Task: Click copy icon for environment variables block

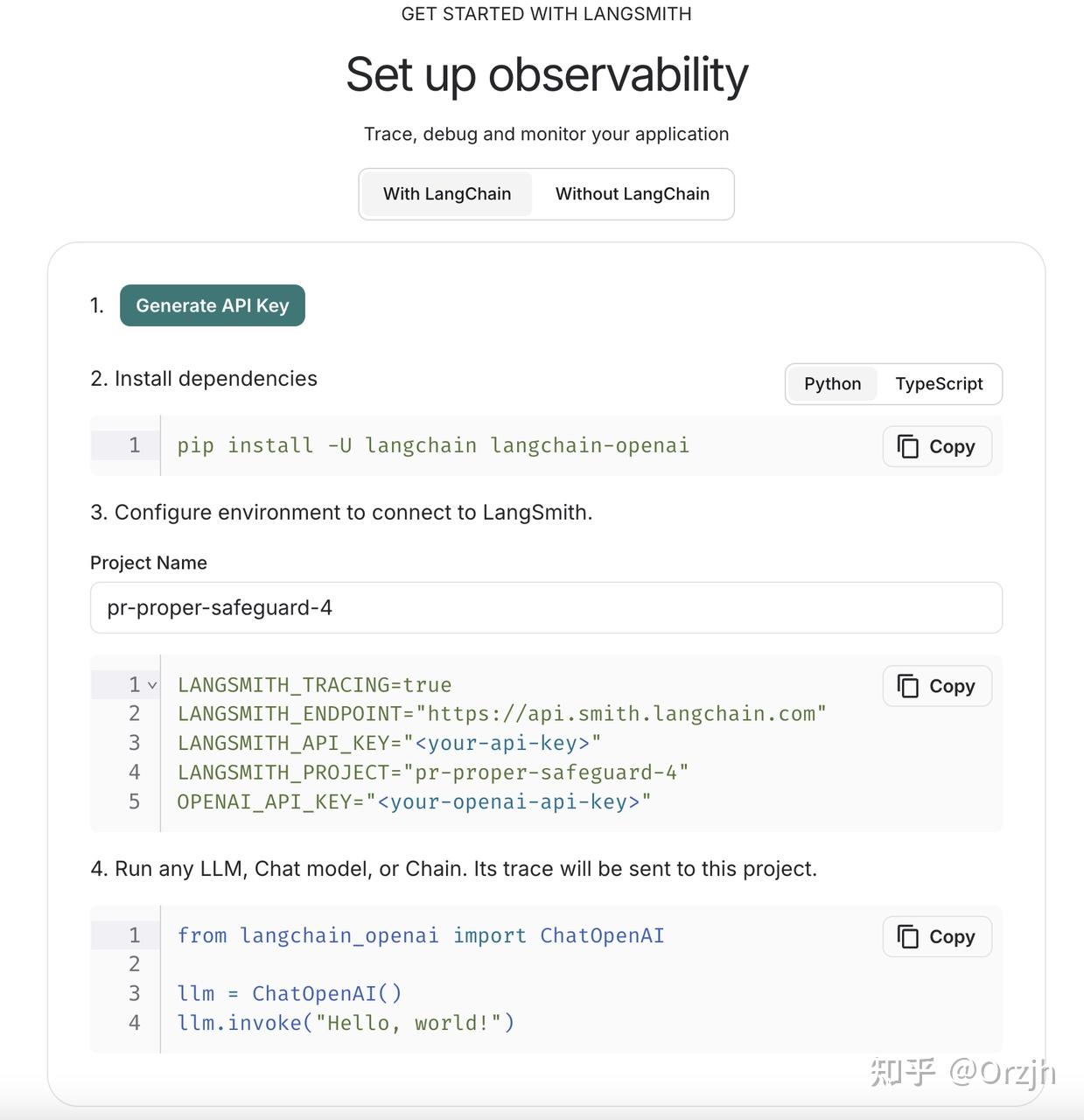Action: click(x=908, y=686)
